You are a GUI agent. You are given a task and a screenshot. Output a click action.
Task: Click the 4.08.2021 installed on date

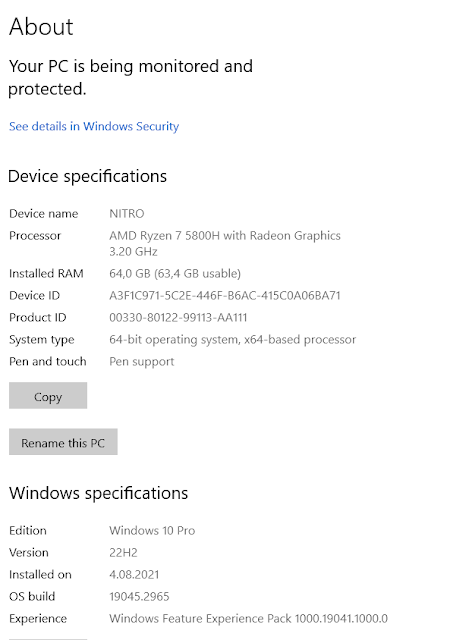[134, 575]
